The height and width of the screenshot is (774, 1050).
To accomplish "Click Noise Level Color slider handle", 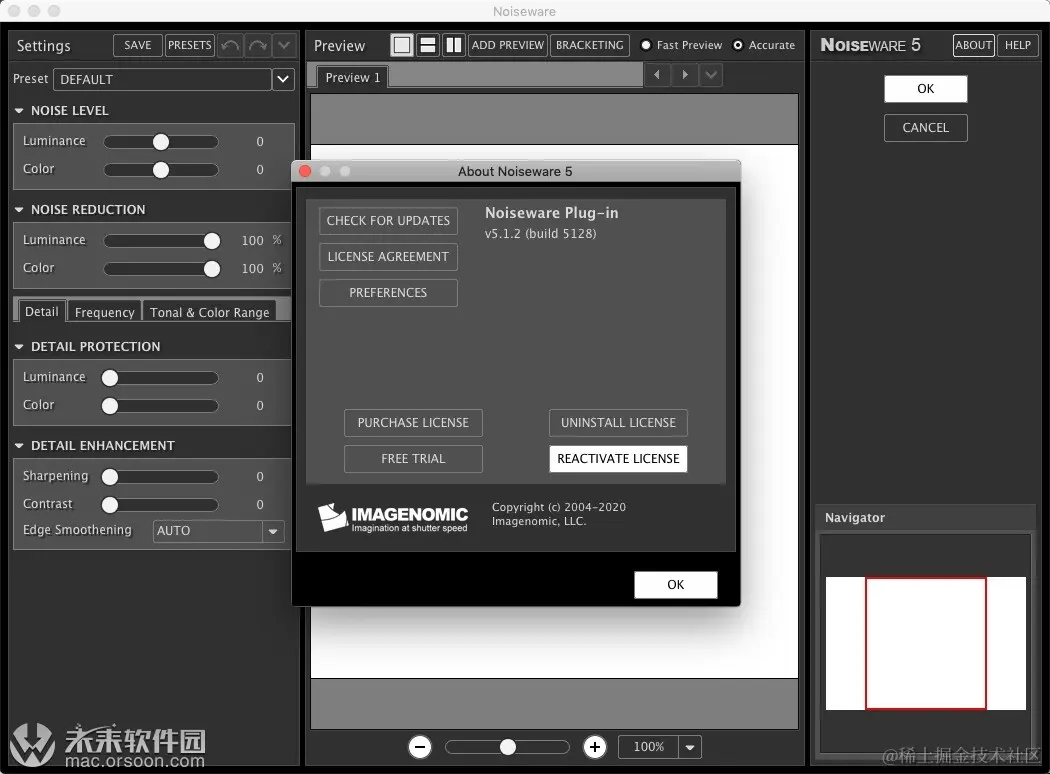I will pyautogui.click(x=161, y=170).
